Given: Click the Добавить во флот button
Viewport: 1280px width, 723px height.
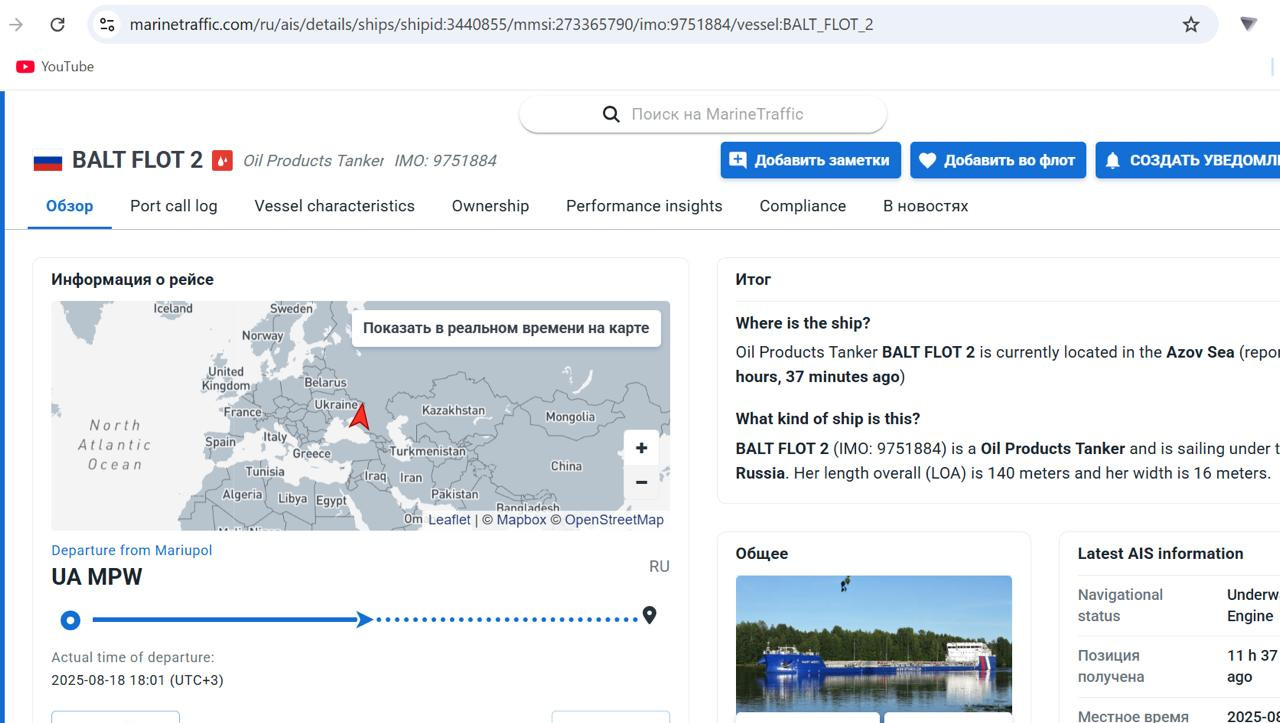Looking at the screenshot, I should tap(998, 160).
